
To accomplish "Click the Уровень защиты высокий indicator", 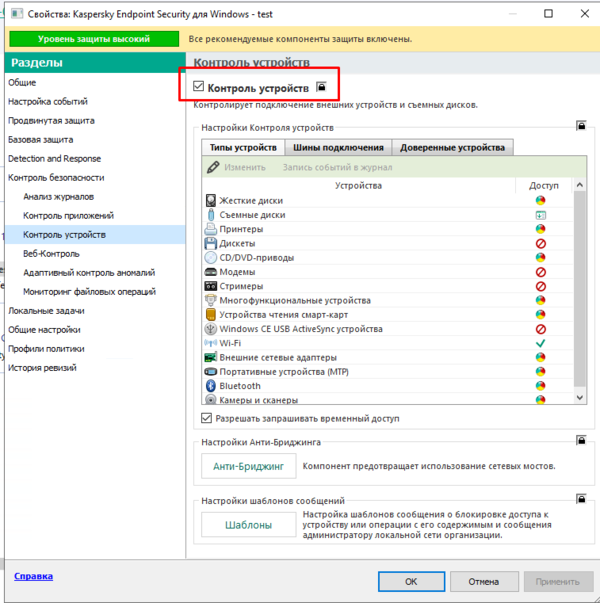I will (94, 39).
